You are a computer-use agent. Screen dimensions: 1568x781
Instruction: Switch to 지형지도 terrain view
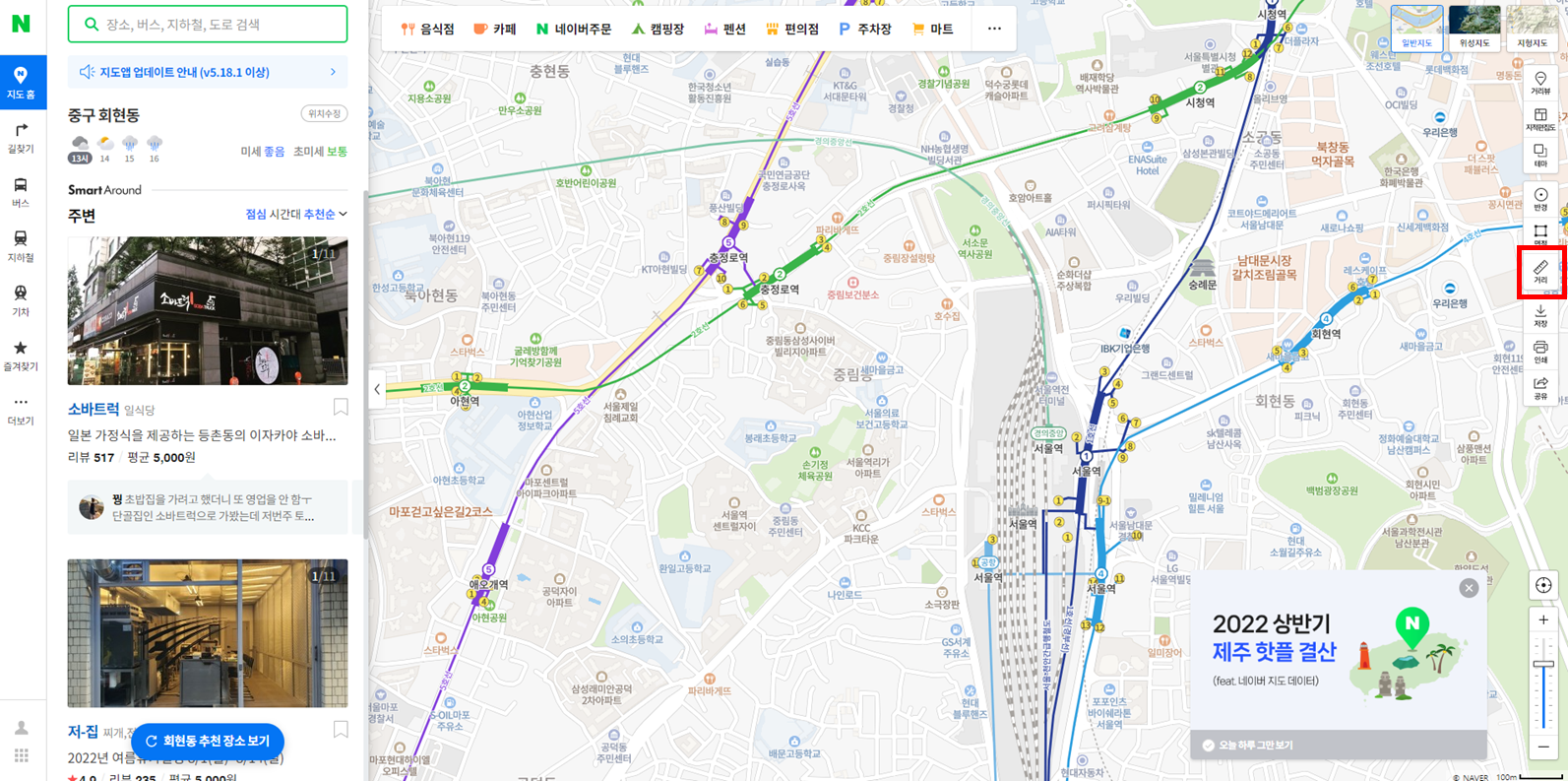(1532, 28)
